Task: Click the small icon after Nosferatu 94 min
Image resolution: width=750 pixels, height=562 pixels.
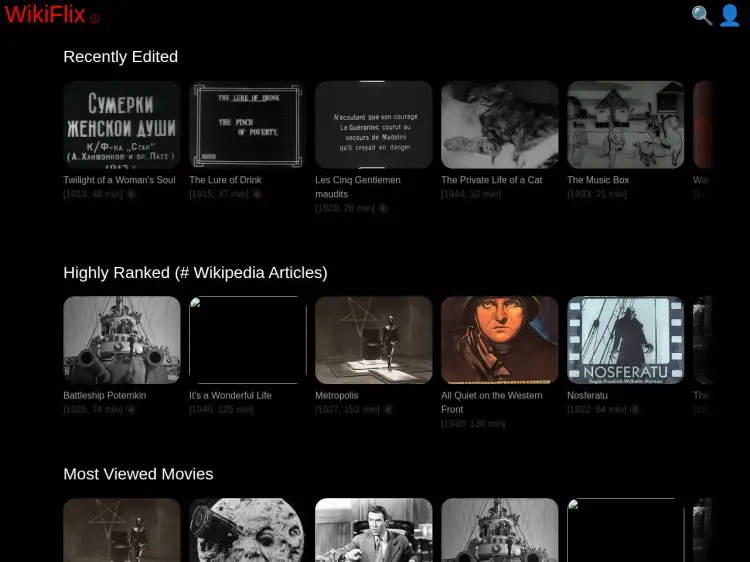Action: tap(635, 410)
